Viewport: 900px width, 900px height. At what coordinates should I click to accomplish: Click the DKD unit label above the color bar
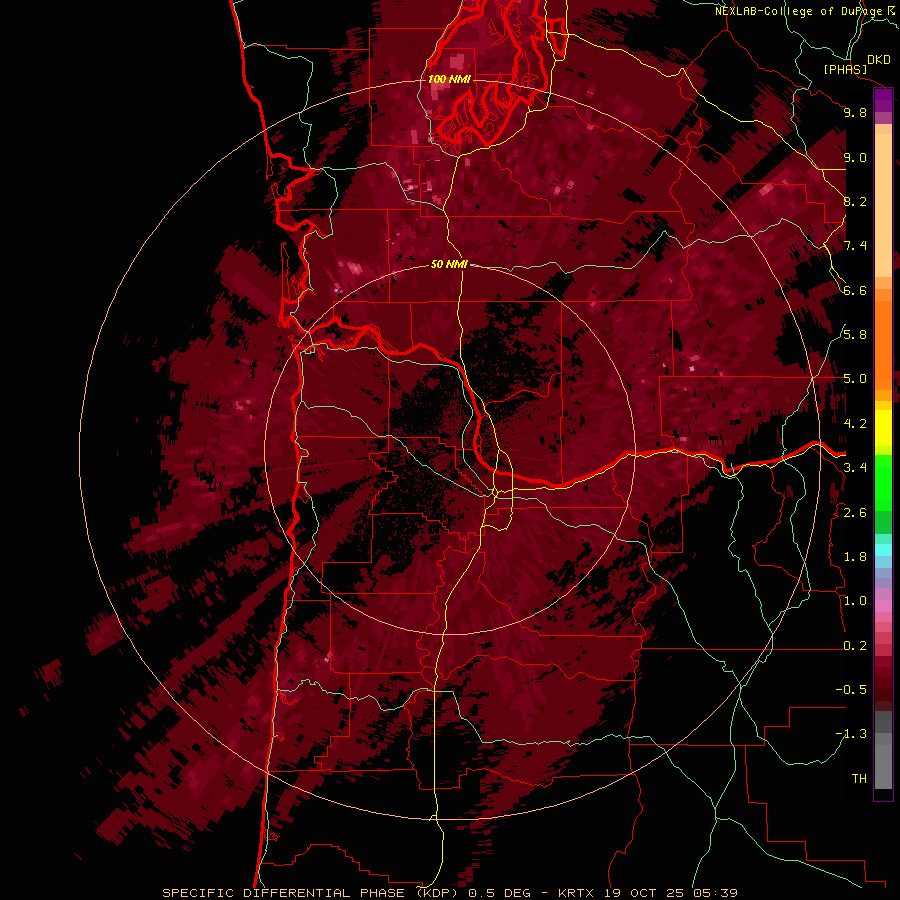coord(878,60)
